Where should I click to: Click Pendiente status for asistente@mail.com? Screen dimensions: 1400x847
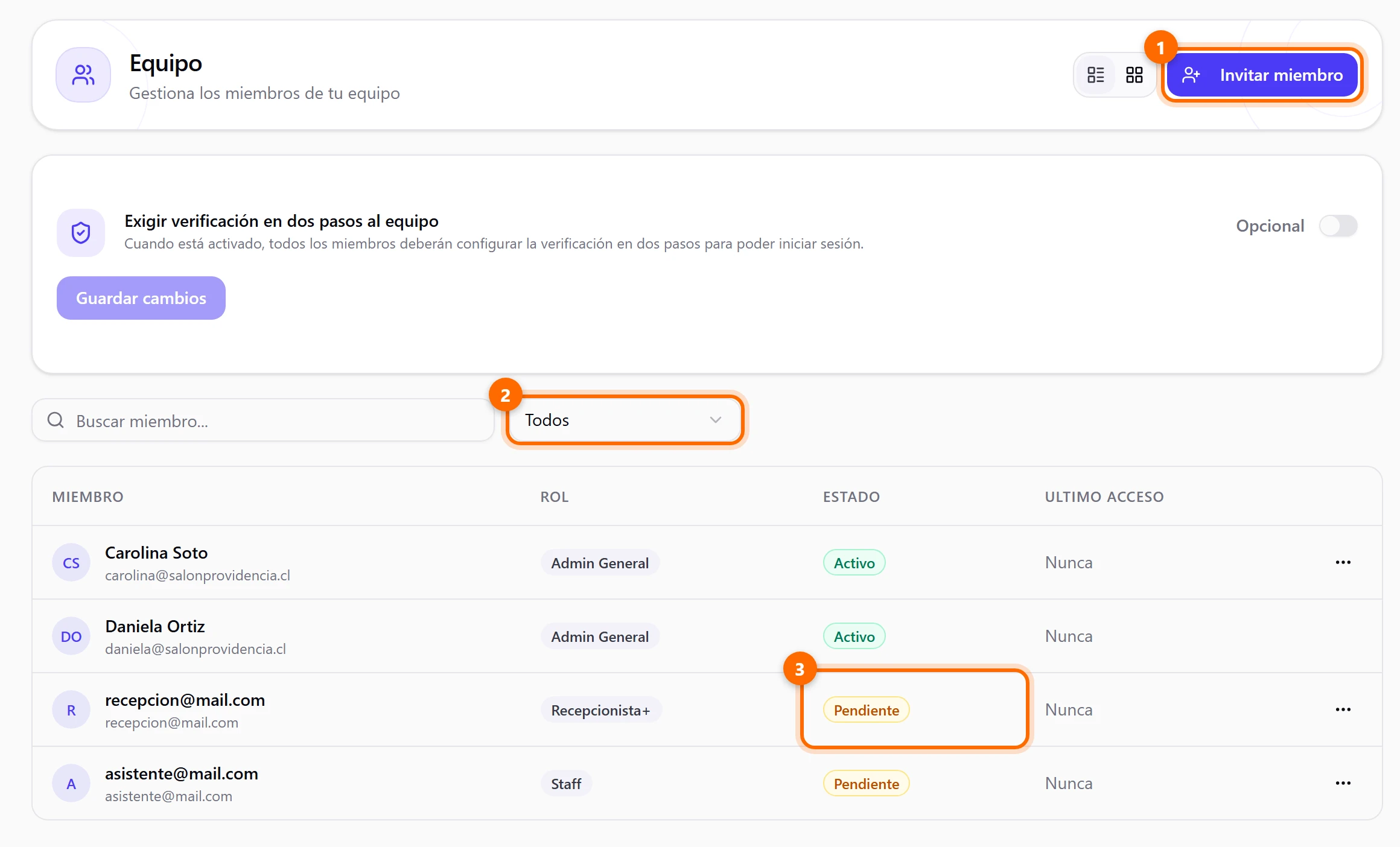click(x=866, y=784)
